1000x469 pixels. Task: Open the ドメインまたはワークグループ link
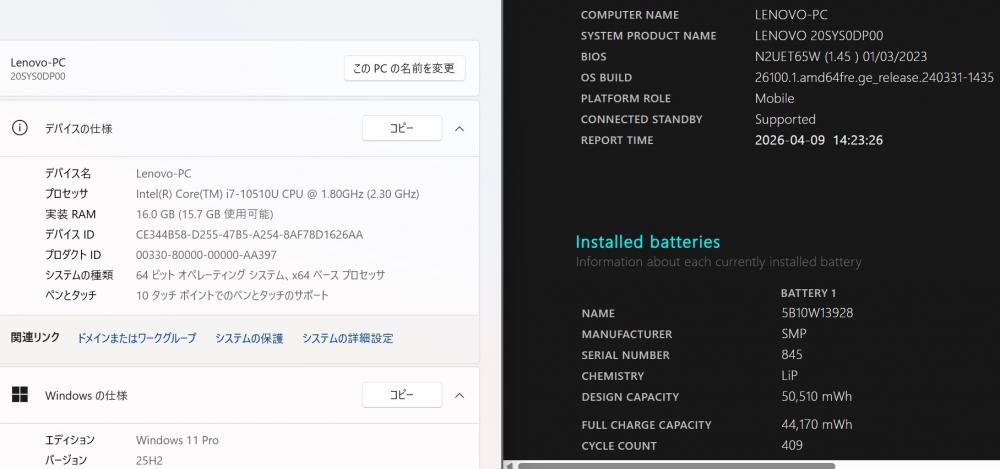(136, 338)
